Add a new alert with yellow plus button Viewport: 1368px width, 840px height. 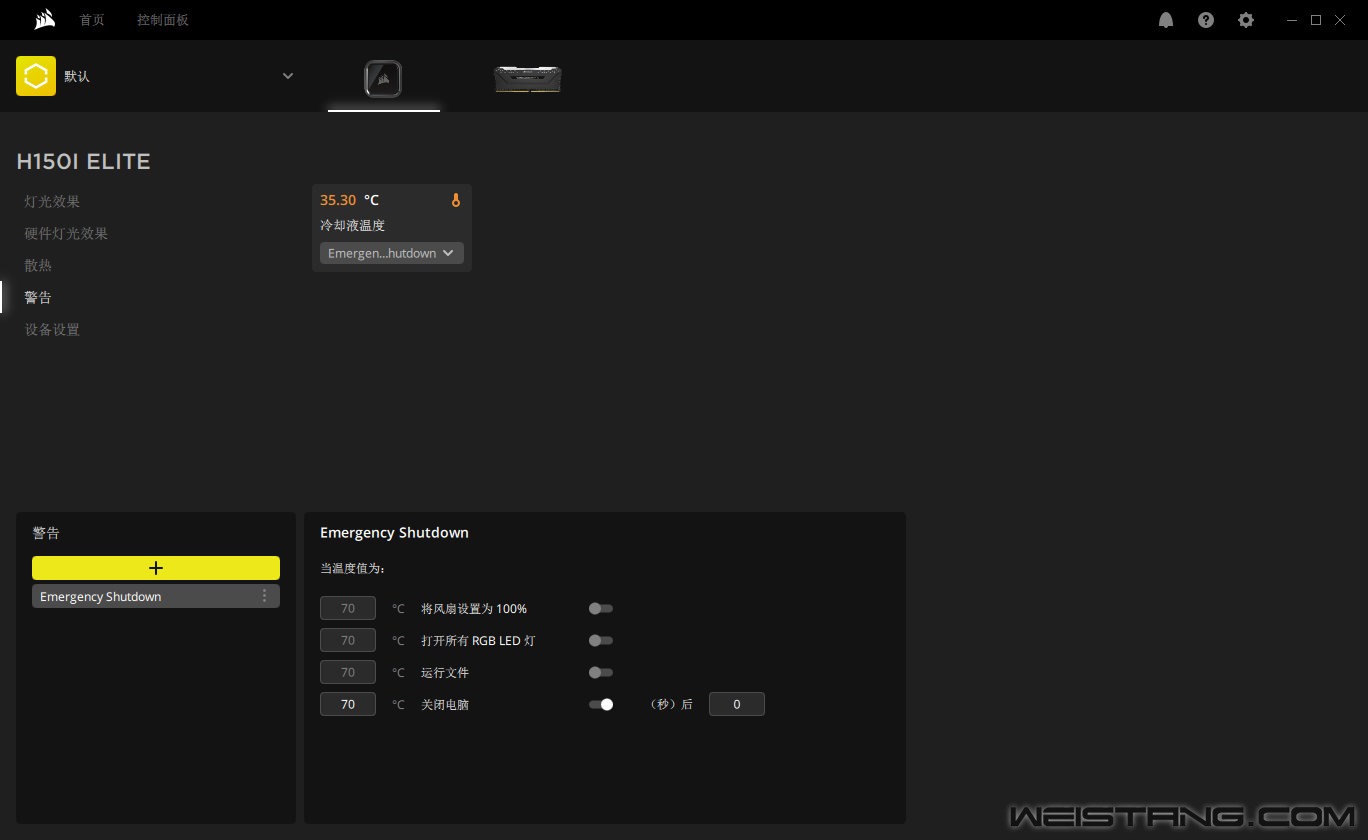[x=156, y=568]
